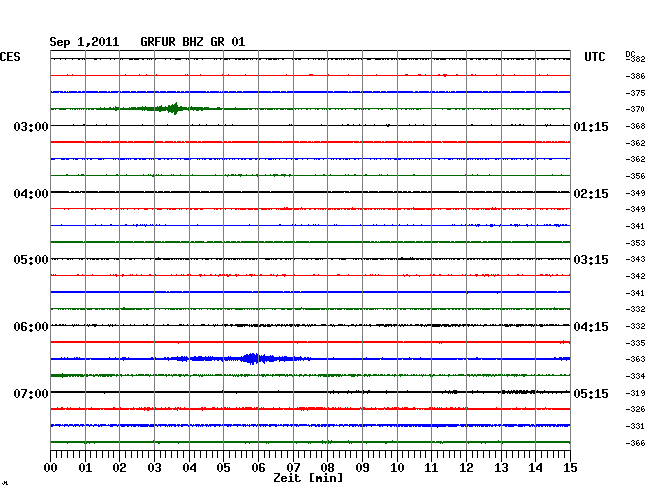Click the "07:00" local time label
Image resolution: width=650 pixels, height=494 pixels.
pyautogui.click(x=31, y=393)
